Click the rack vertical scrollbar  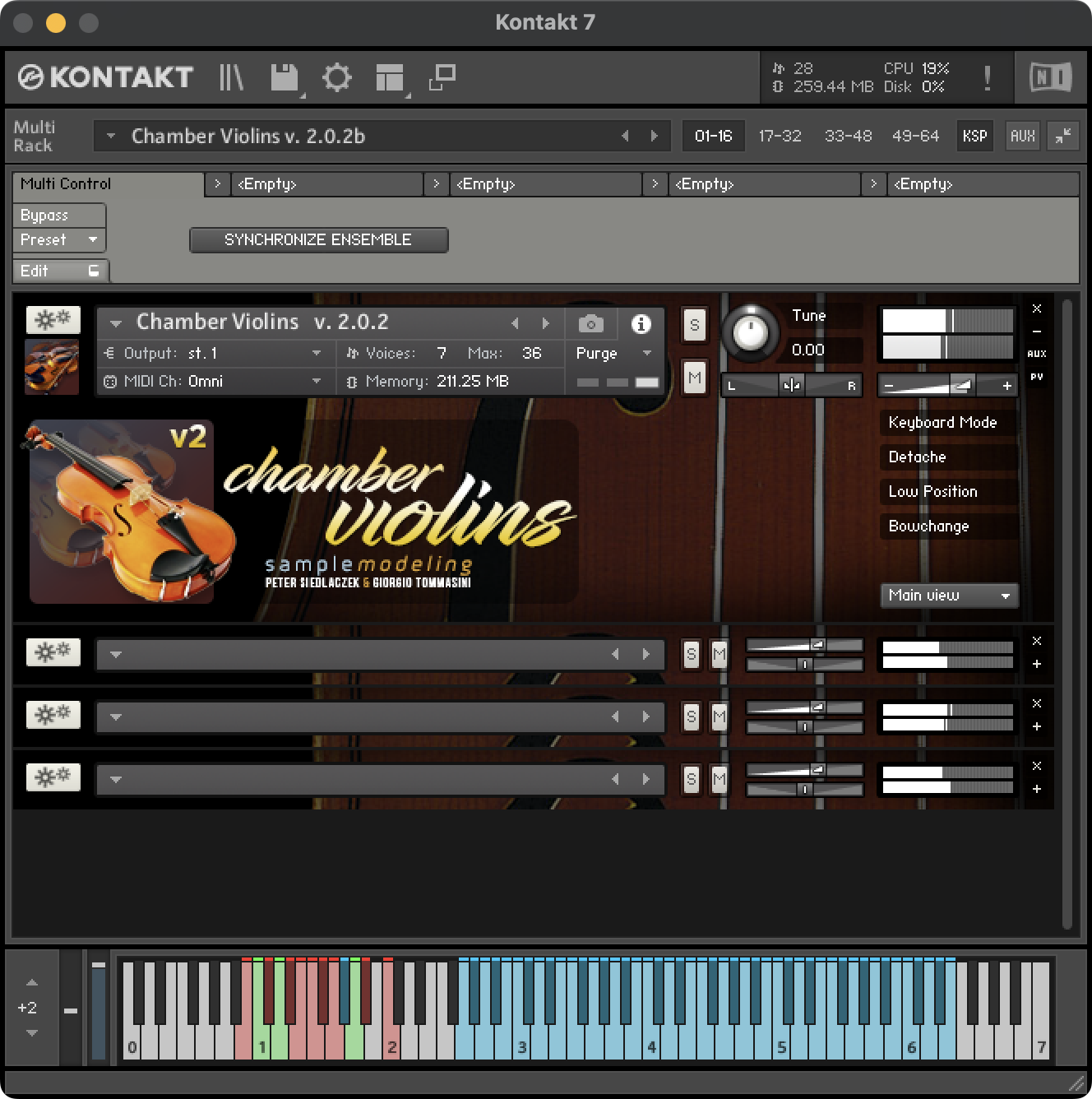coord(1067,614)
